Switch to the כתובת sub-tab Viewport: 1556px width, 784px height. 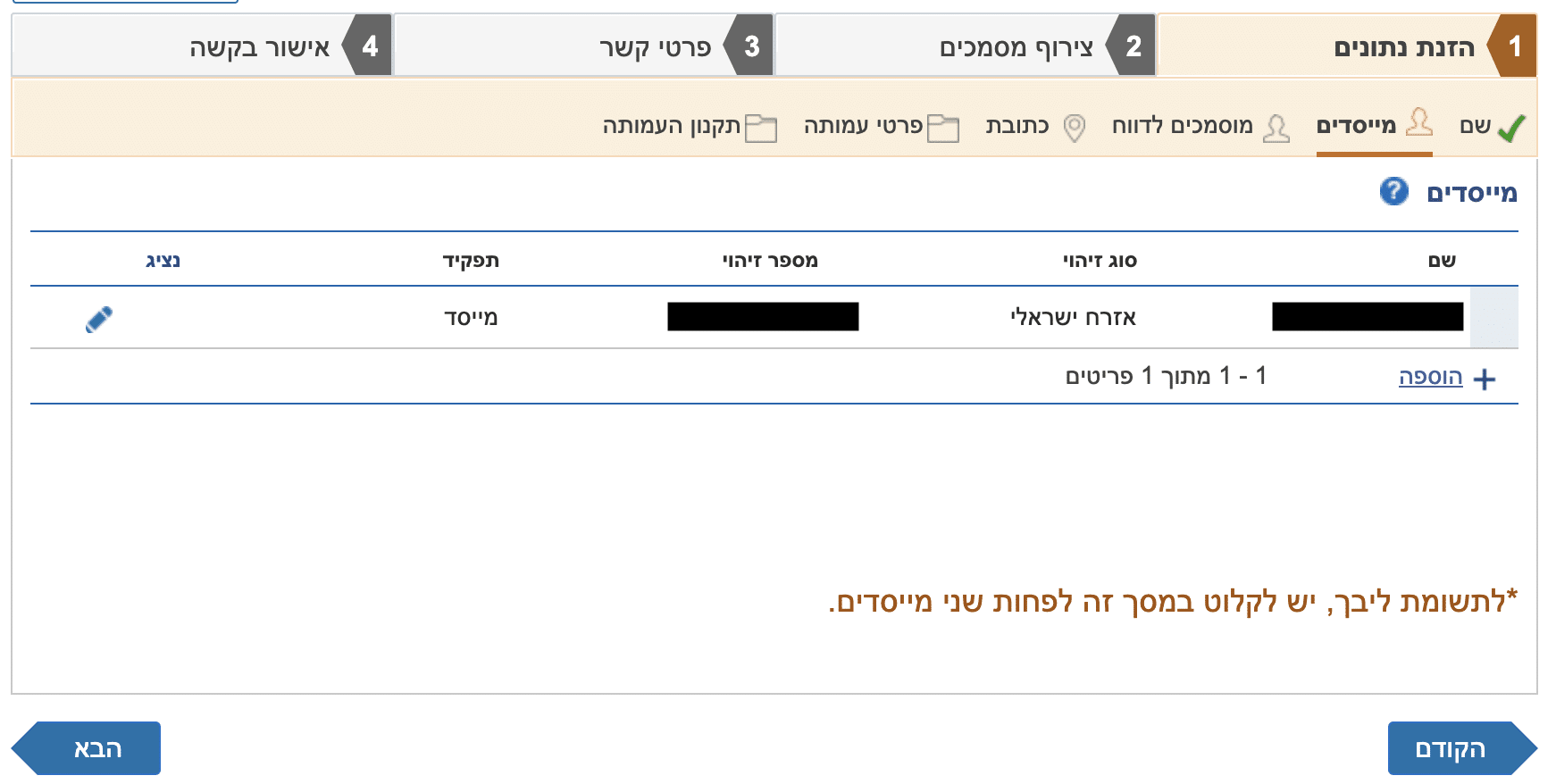tap(1017, 126)
